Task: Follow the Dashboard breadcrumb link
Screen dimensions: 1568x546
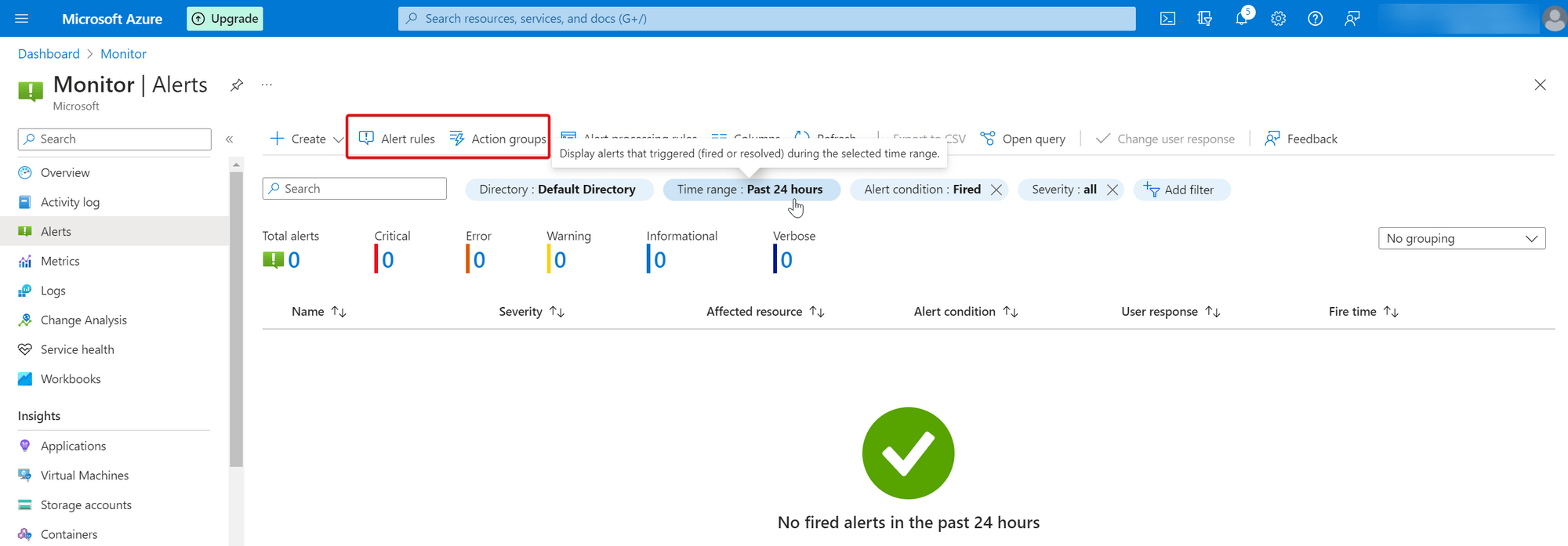Action: (49, 54)
